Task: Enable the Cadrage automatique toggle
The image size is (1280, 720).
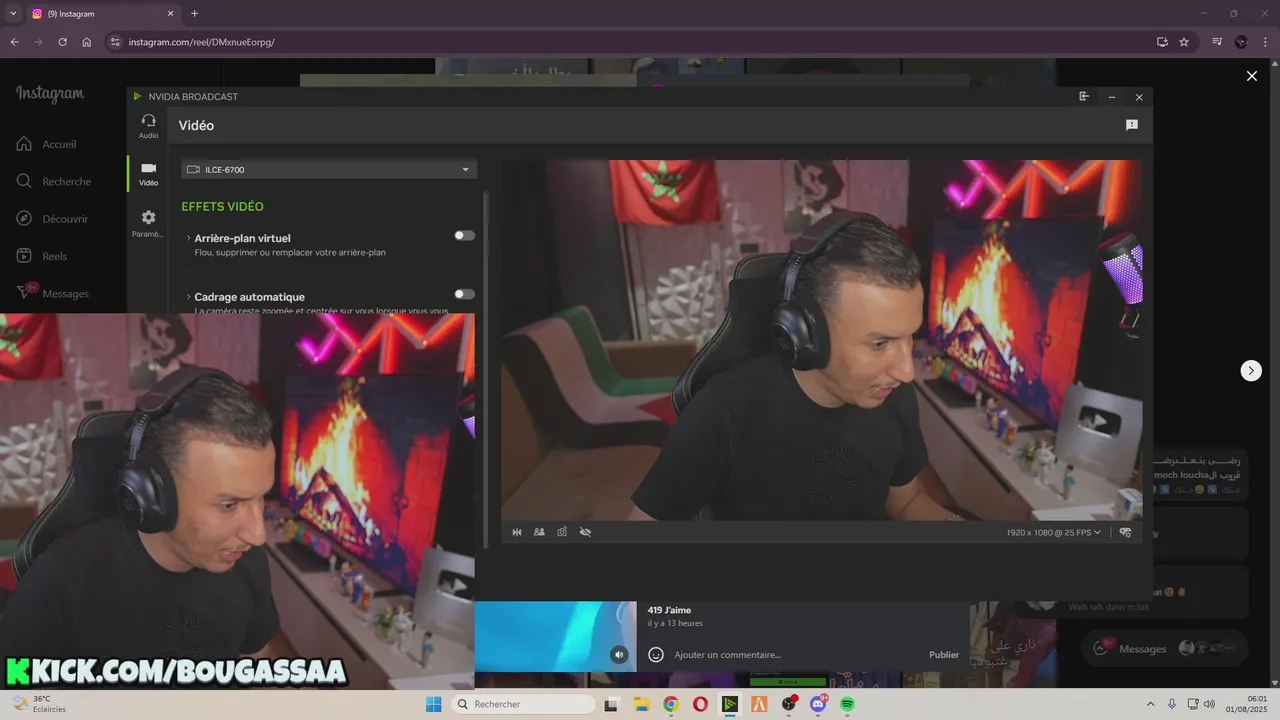Action: [464, 294]
